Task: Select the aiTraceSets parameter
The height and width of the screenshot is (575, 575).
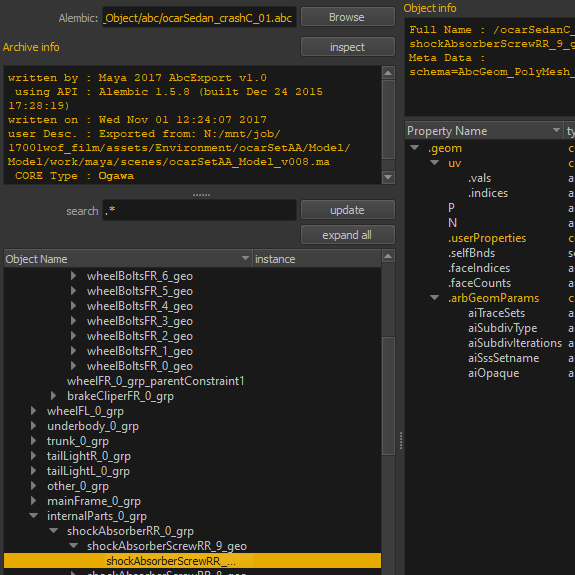Action: coord(497,313)
